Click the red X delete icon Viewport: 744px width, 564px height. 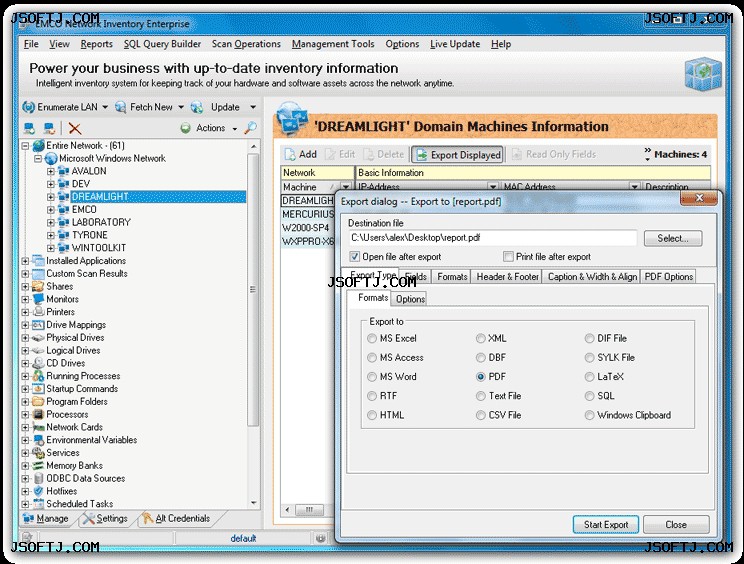74,128
